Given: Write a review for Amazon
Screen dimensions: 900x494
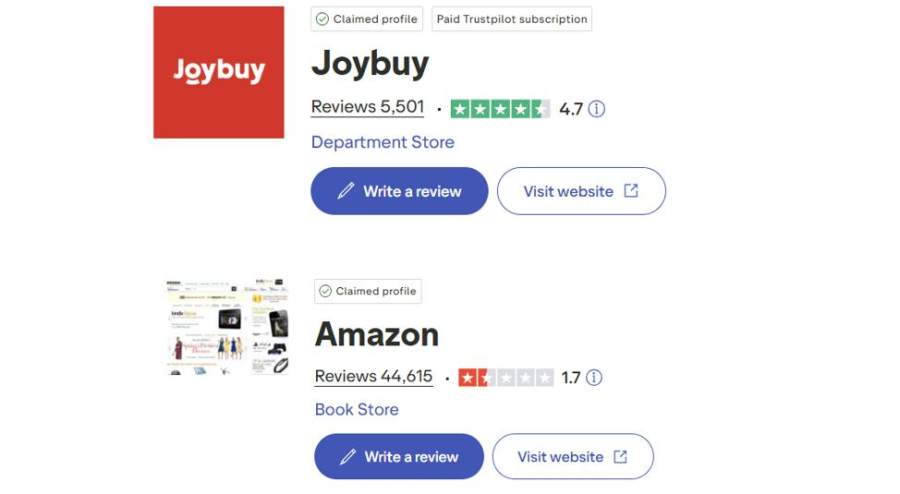Looking at the screenshot, I should click(x=399, y=457).
